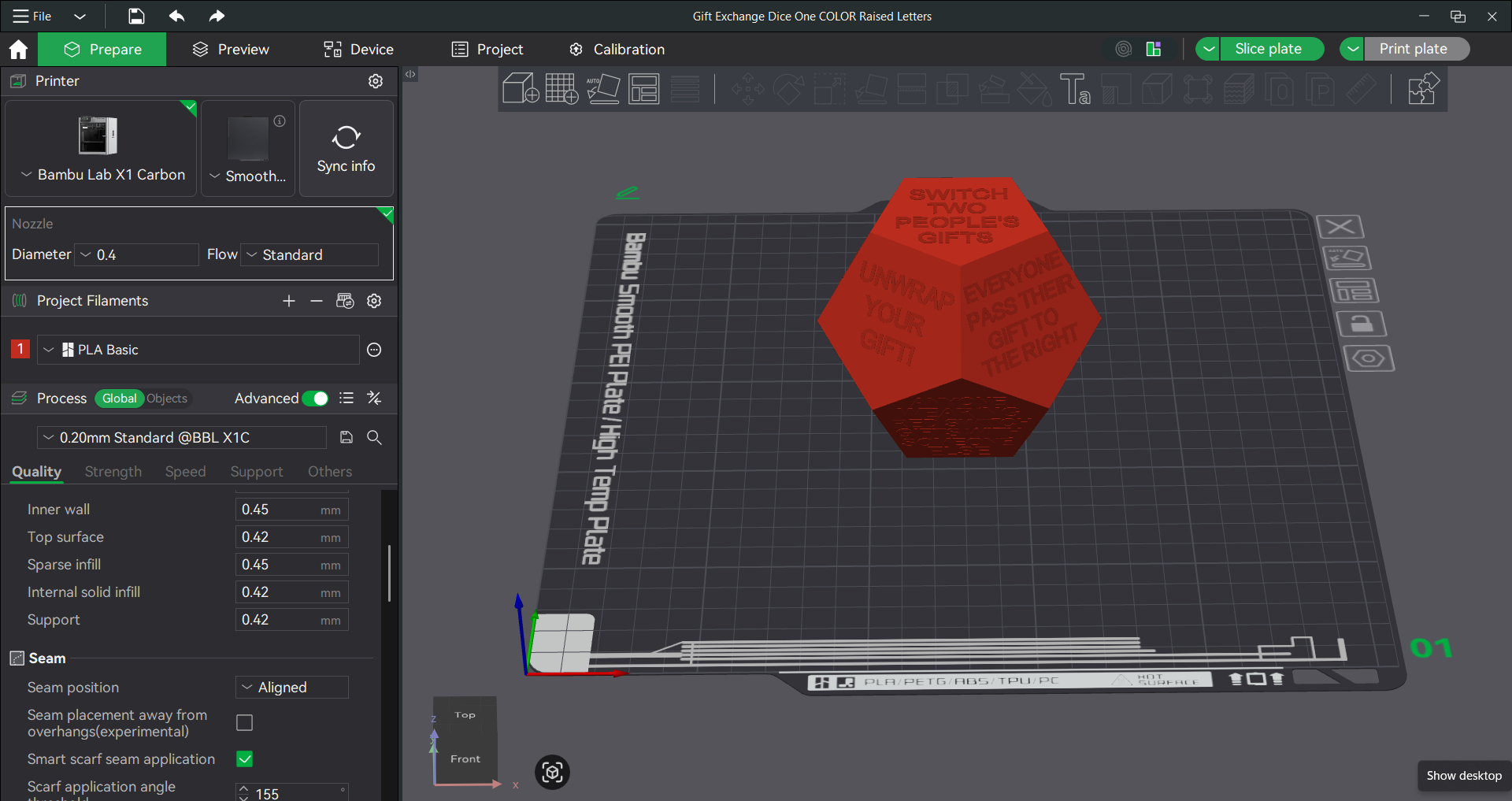
Task: Select the Objects process mode
Action: [167, 399]
